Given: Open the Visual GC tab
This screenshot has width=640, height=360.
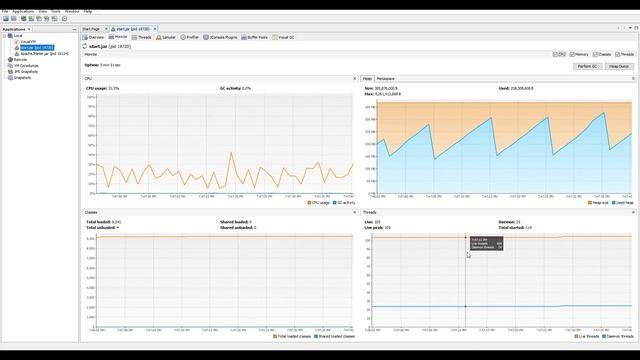Looking at the screenshot, I should 283,37.
